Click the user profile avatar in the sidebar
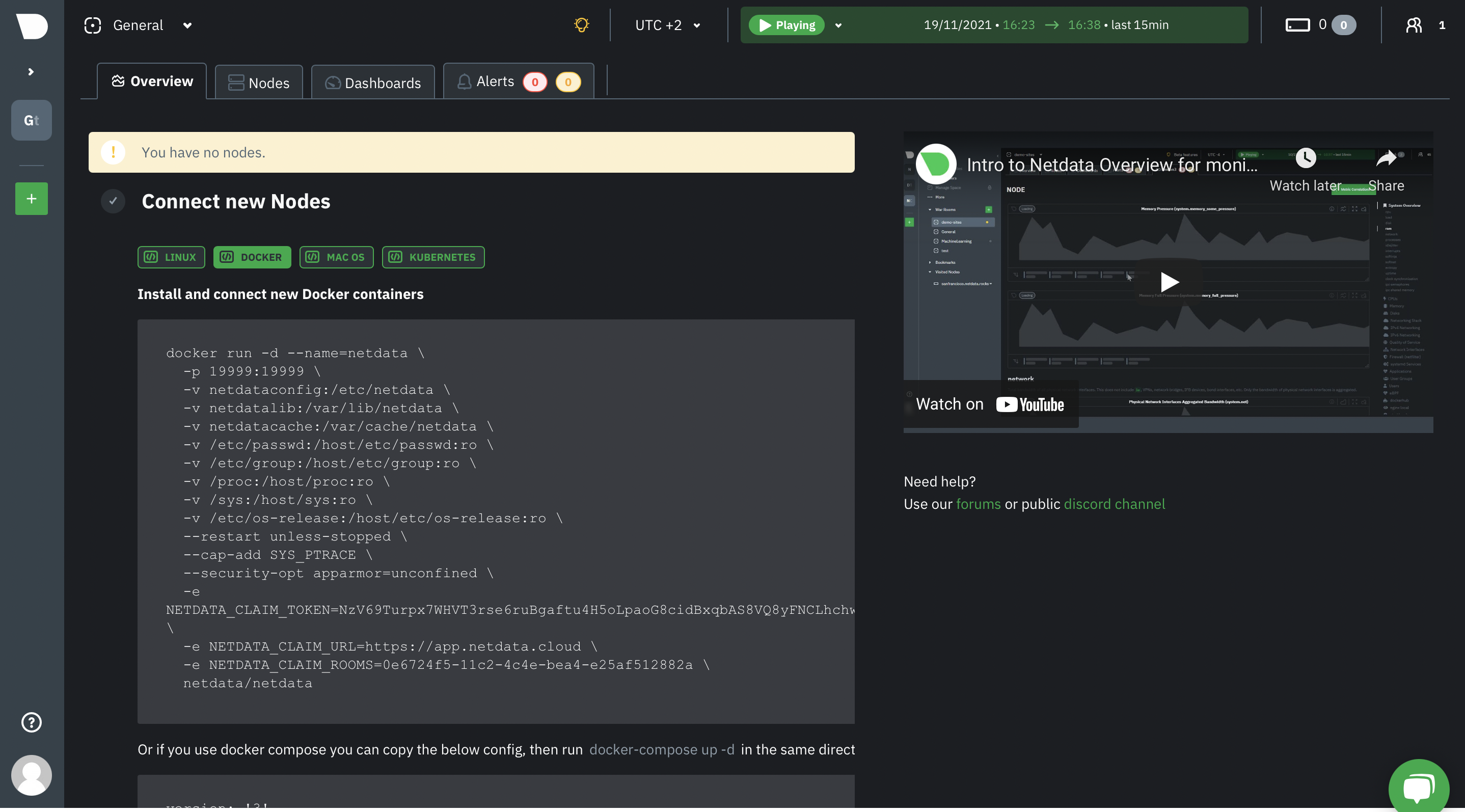Image resolution: width=1465 pixels, height=812 pixels. 31,774
